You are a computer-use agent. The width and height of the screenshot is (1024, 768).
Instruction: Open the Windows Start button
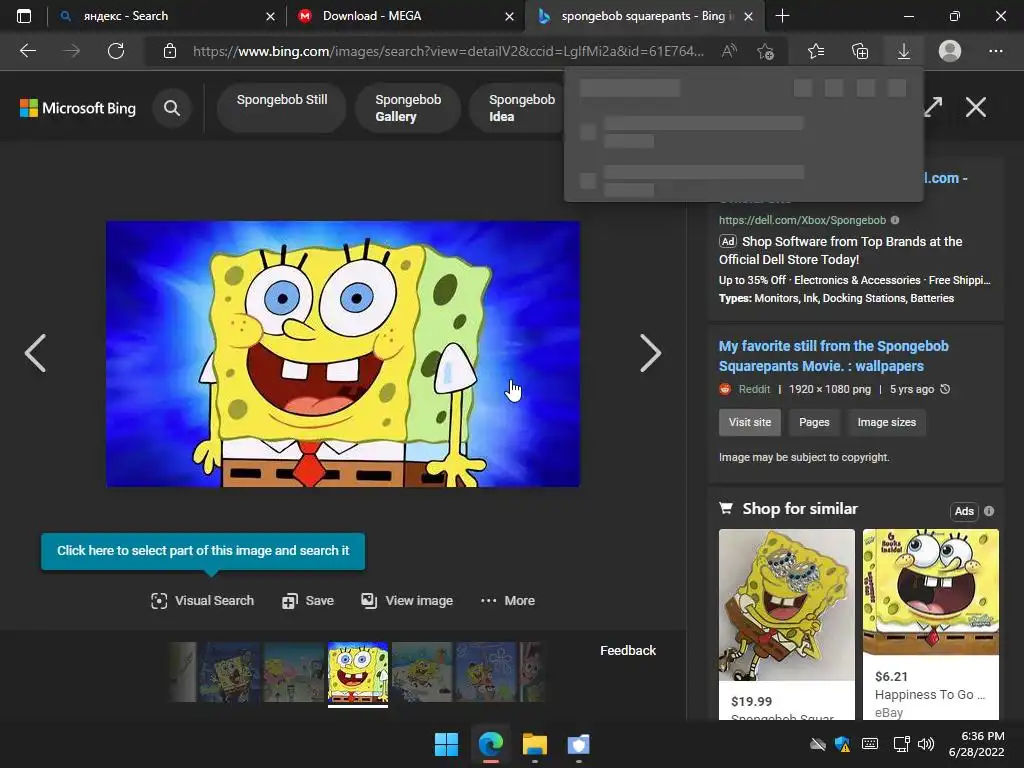447,744
